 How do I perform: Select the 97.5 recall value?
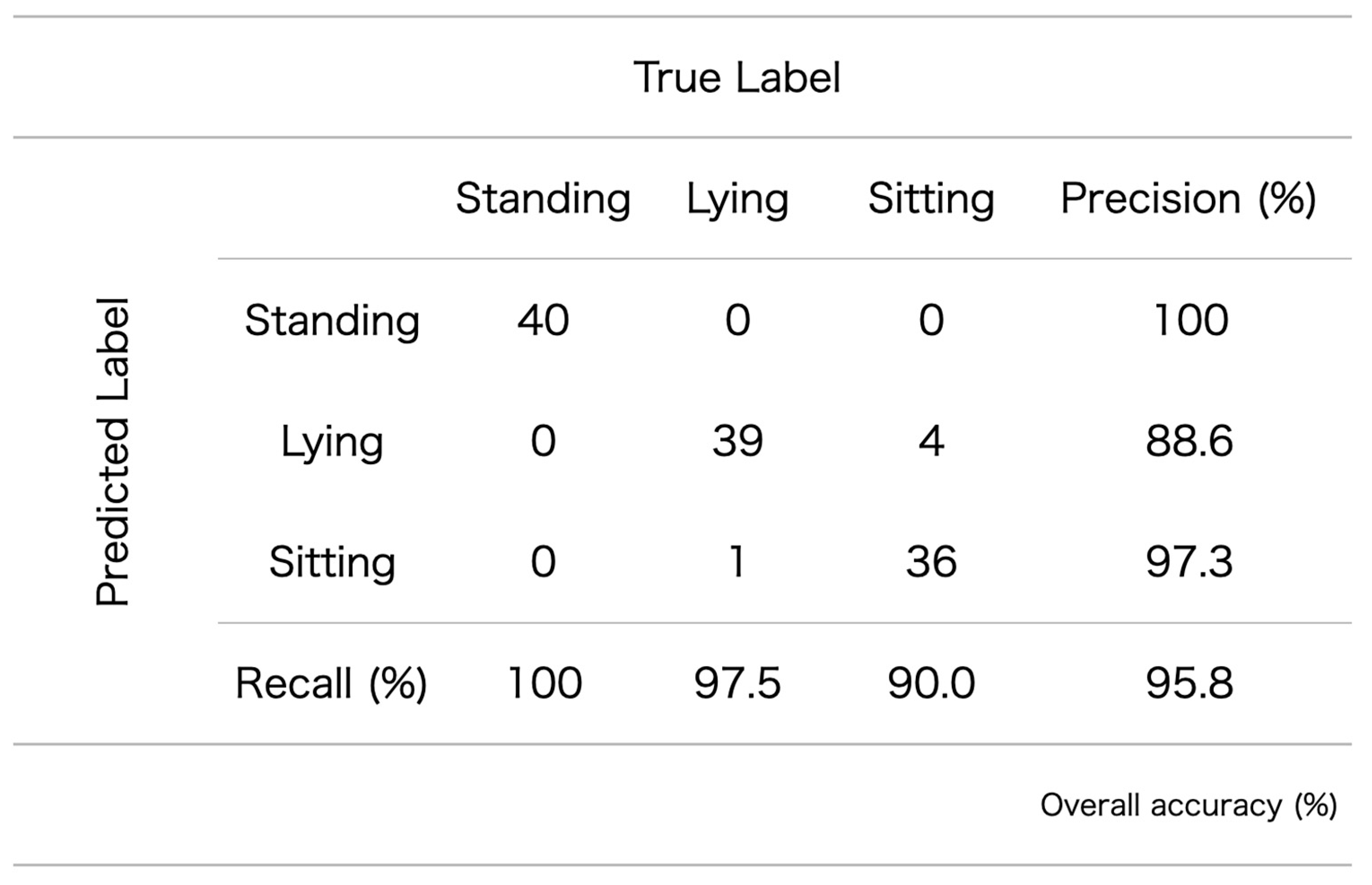738,683
